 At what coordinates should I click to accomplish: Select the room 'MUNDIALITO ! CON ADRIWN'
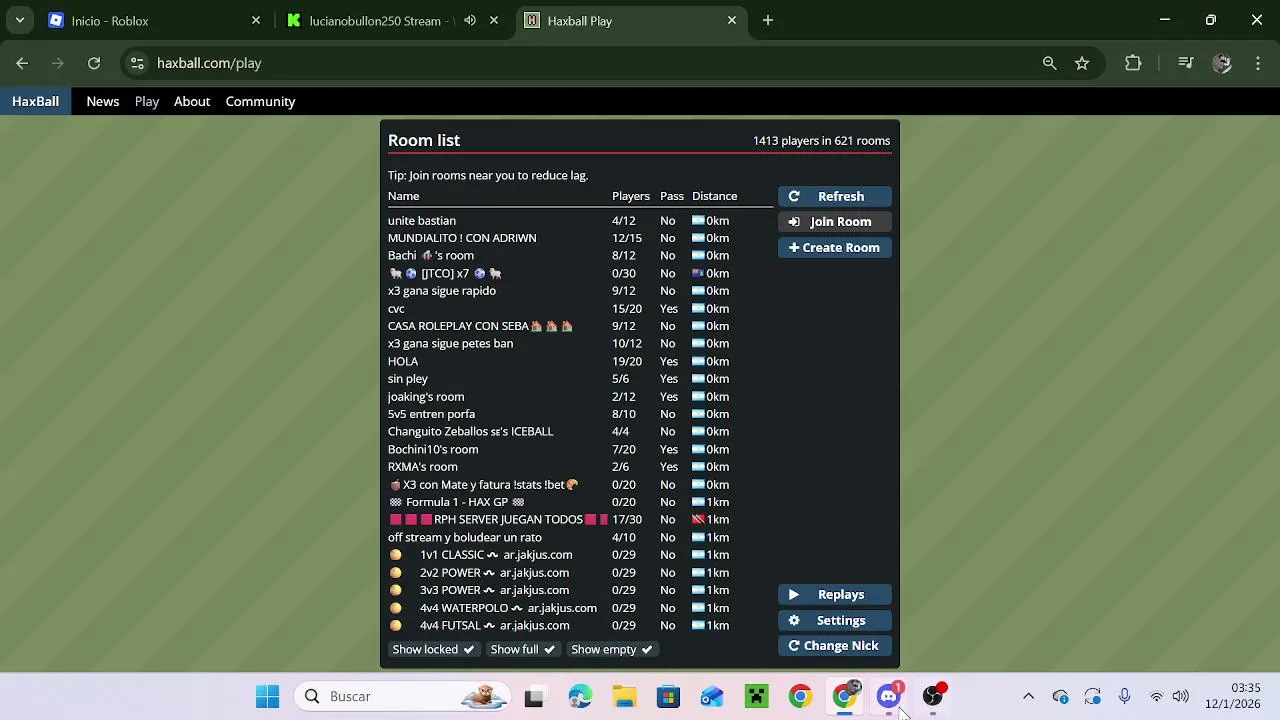point(580,238)
